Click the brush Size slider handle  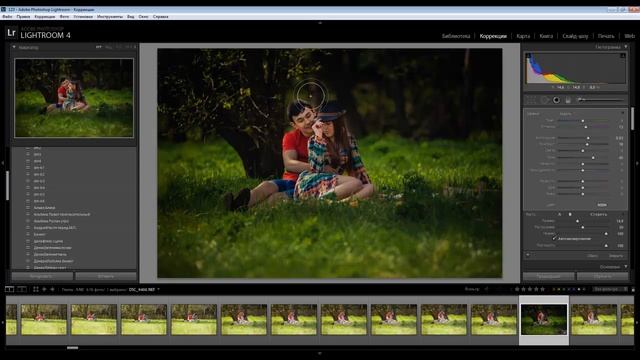[577, 221]
